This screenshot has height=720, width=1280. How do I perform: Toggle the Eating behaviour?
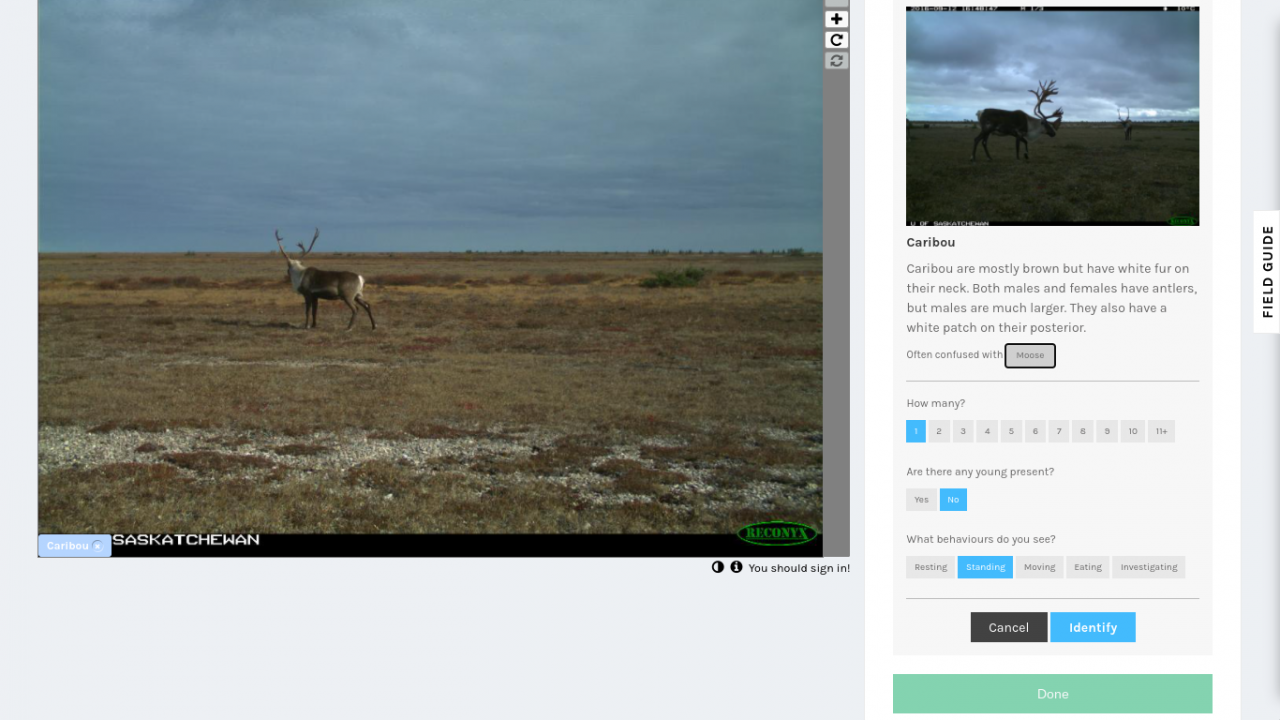1088,567
